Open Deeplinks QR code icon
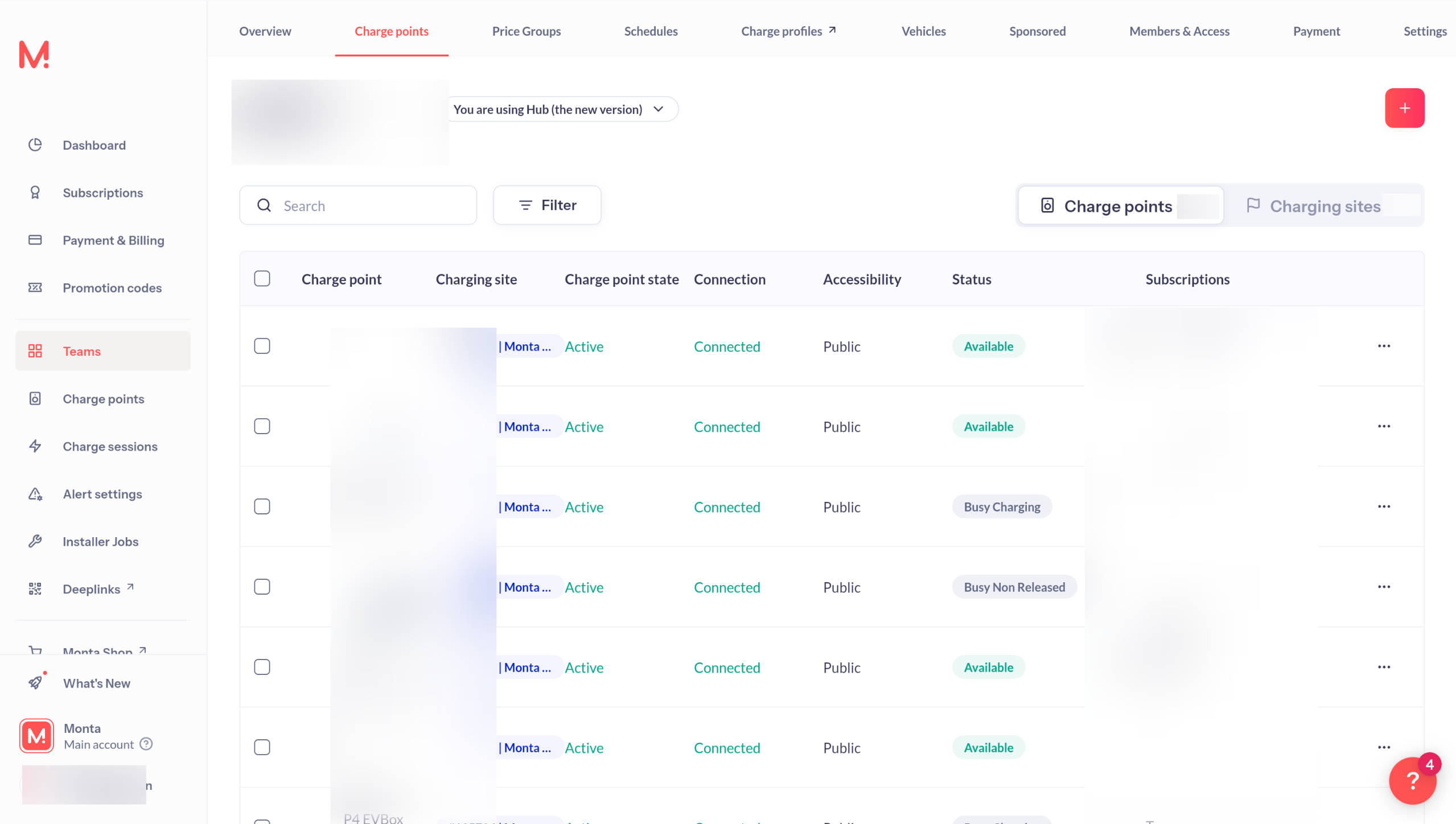 click(35, 589)
